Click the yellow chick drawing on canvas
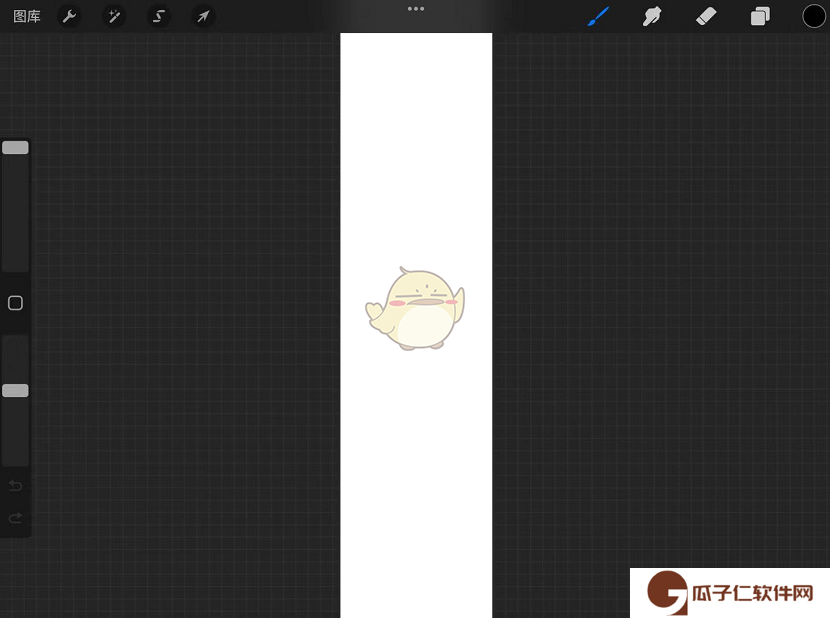Image resolution: width=830 pixels, height=618 pixels. click(415, 308)
